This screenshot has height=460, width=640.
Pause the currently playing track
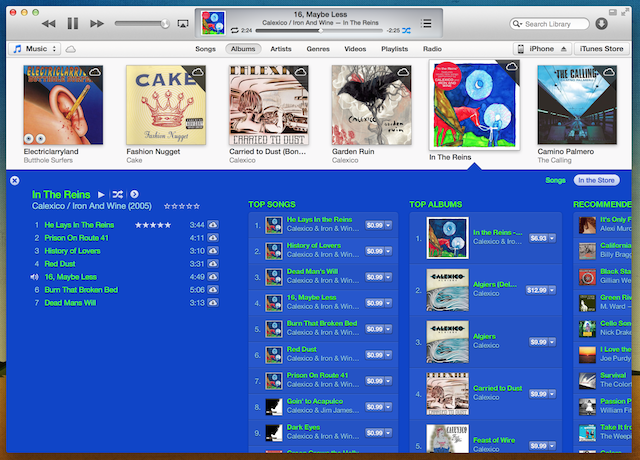pos(72,22)
